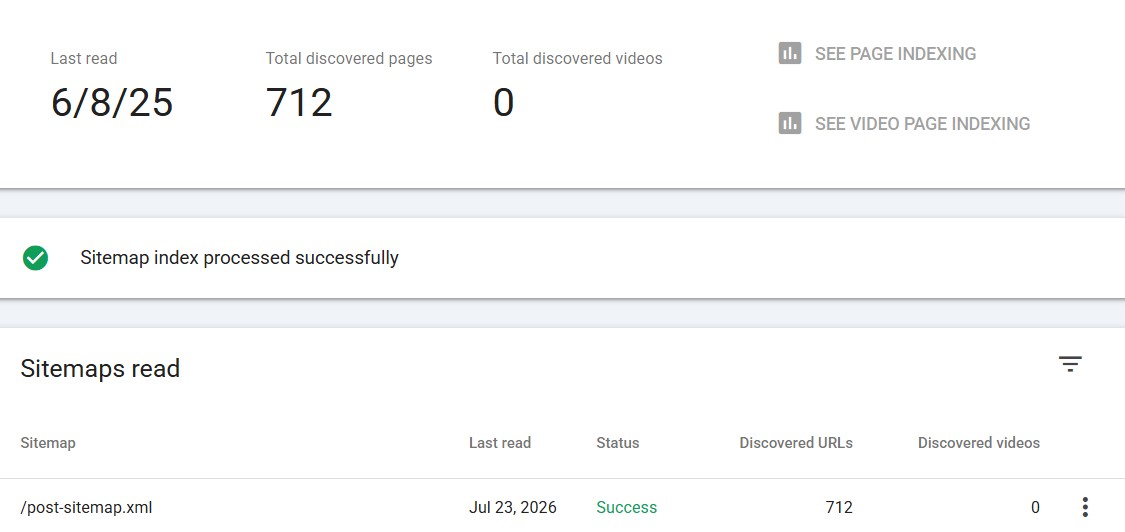Click the 0 discovered videos cell in table
1125x532 pixels.
(1035, 508)
